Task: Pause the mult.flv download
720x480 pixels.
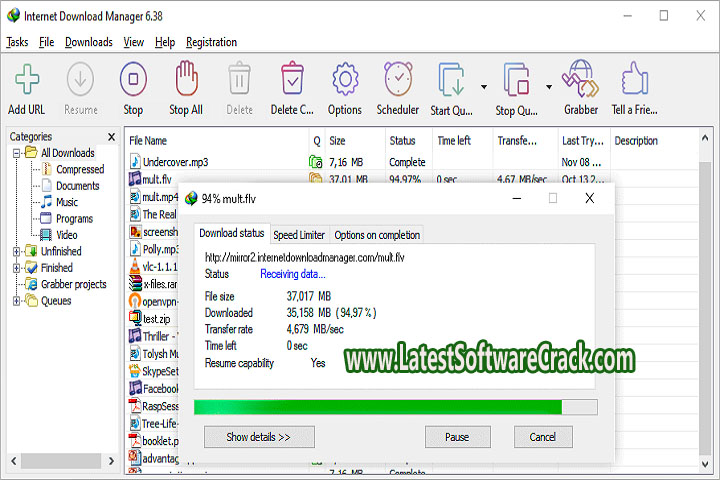Action: pos(457,437)
